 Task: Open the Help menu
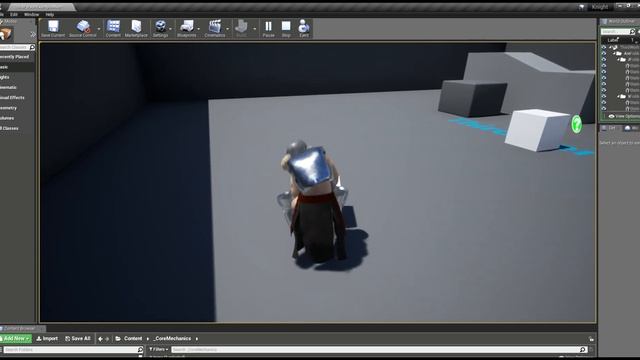50,15
